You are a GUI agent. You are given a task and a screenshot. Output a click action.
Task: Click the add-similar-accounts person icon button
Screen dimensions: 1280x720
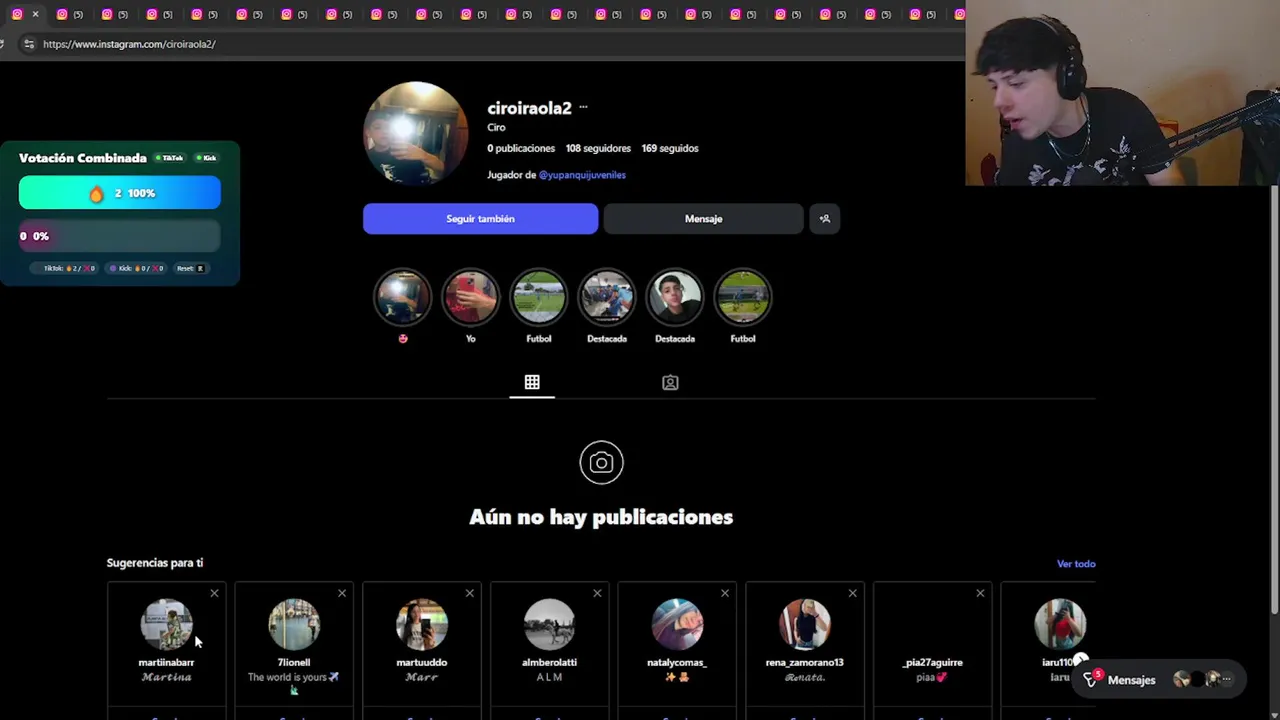pos(825,219)
